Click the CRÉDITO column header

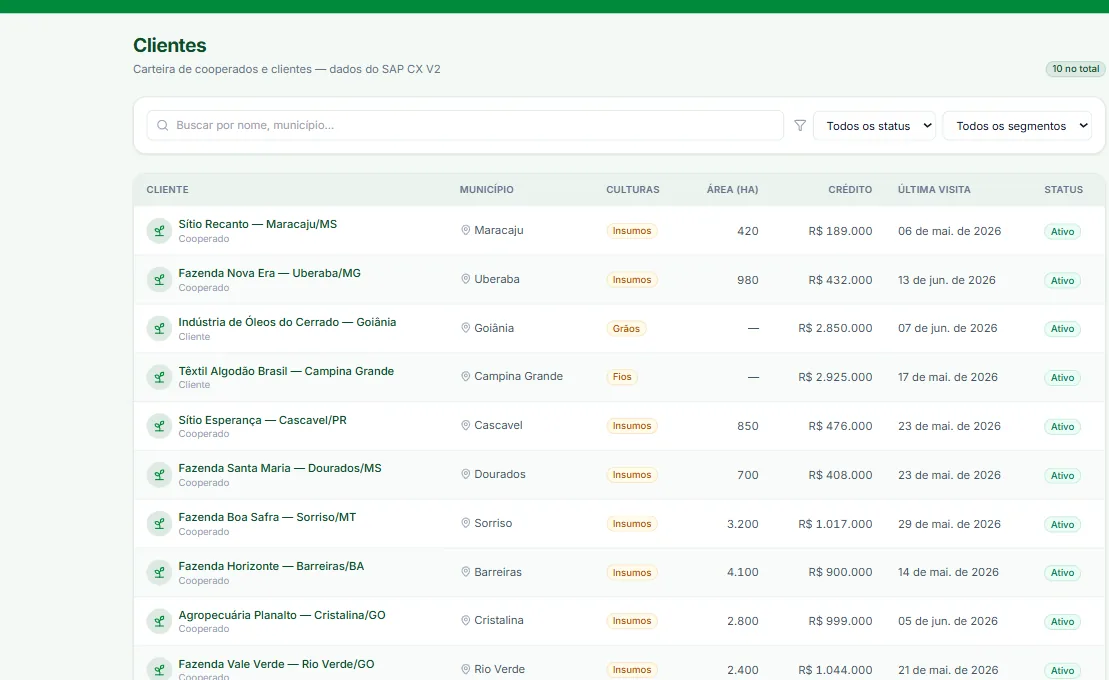point(850,190)
